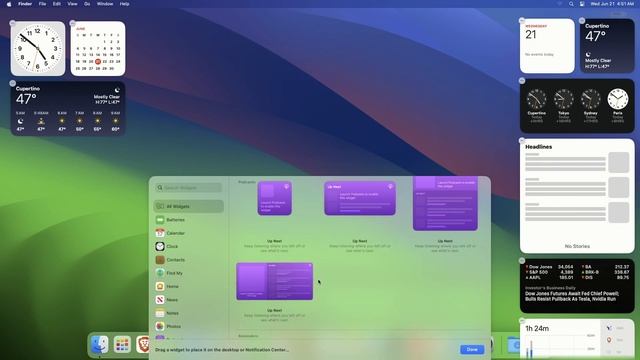Open the Help menu

[x=124, y=4]
